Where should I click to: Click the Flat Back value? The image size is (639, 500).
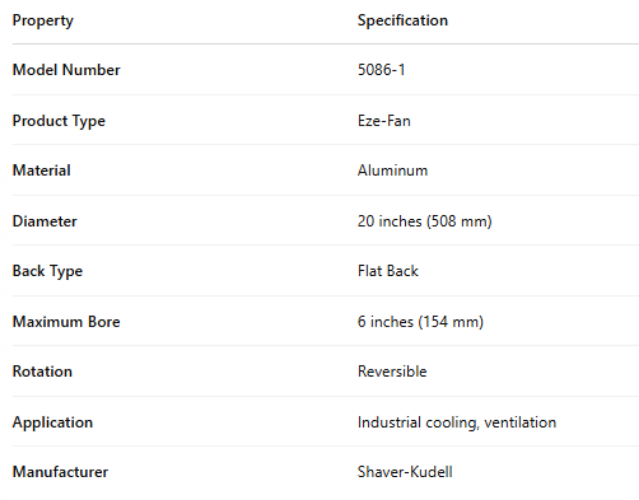tap(388, 271)
